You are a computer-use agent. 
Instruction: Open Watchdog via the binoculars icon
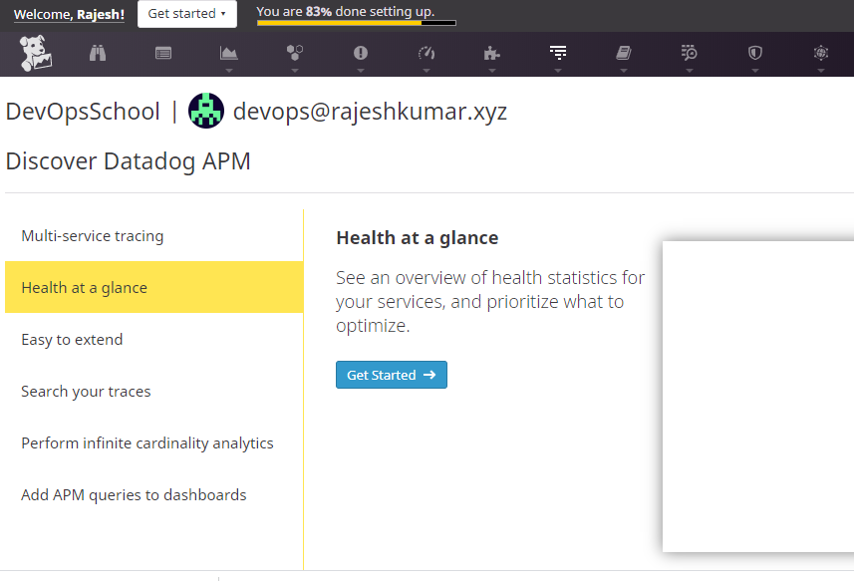pos(98,54)
